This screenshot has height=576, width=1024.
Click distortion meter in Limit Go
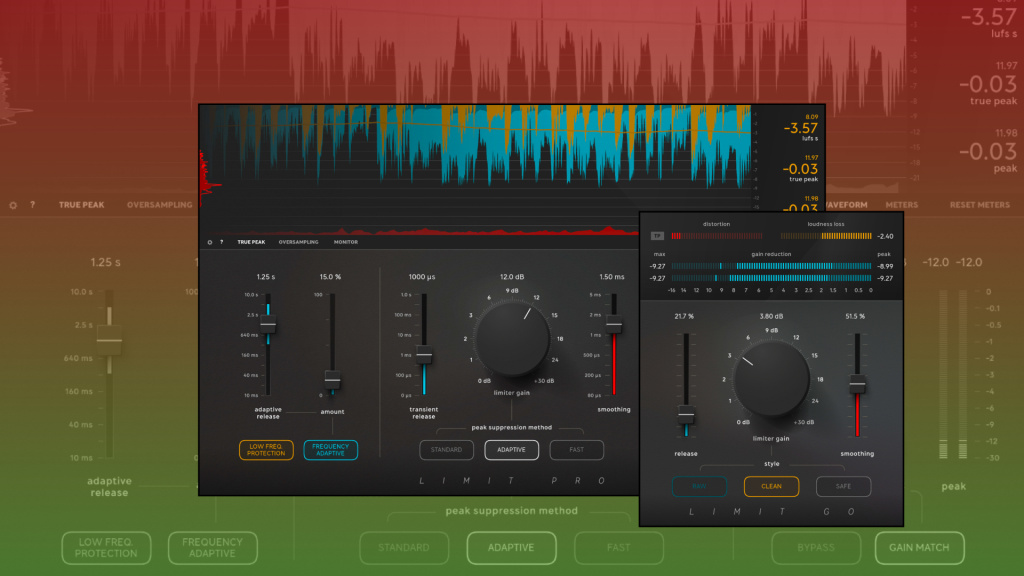[717, 236]
